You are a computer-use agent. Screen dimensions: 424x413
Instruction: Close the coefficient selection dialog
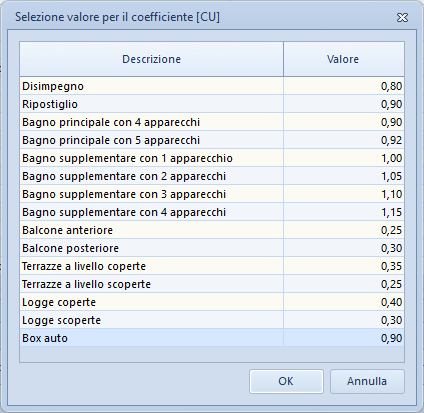pos(402,17)
